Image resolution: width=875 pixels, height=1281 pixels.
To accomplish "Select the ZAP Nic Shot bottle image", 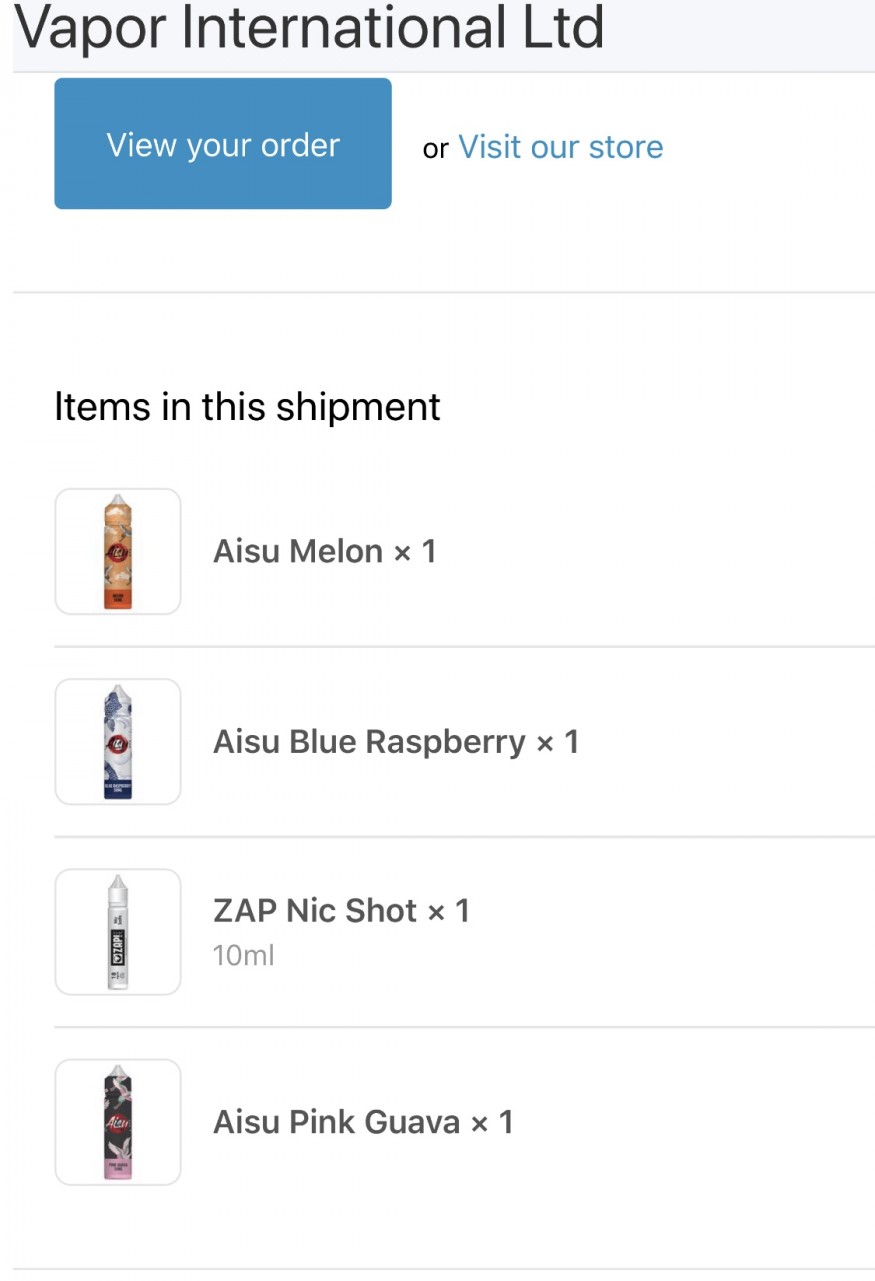I will pyautogui.click(x=118, y=931).
